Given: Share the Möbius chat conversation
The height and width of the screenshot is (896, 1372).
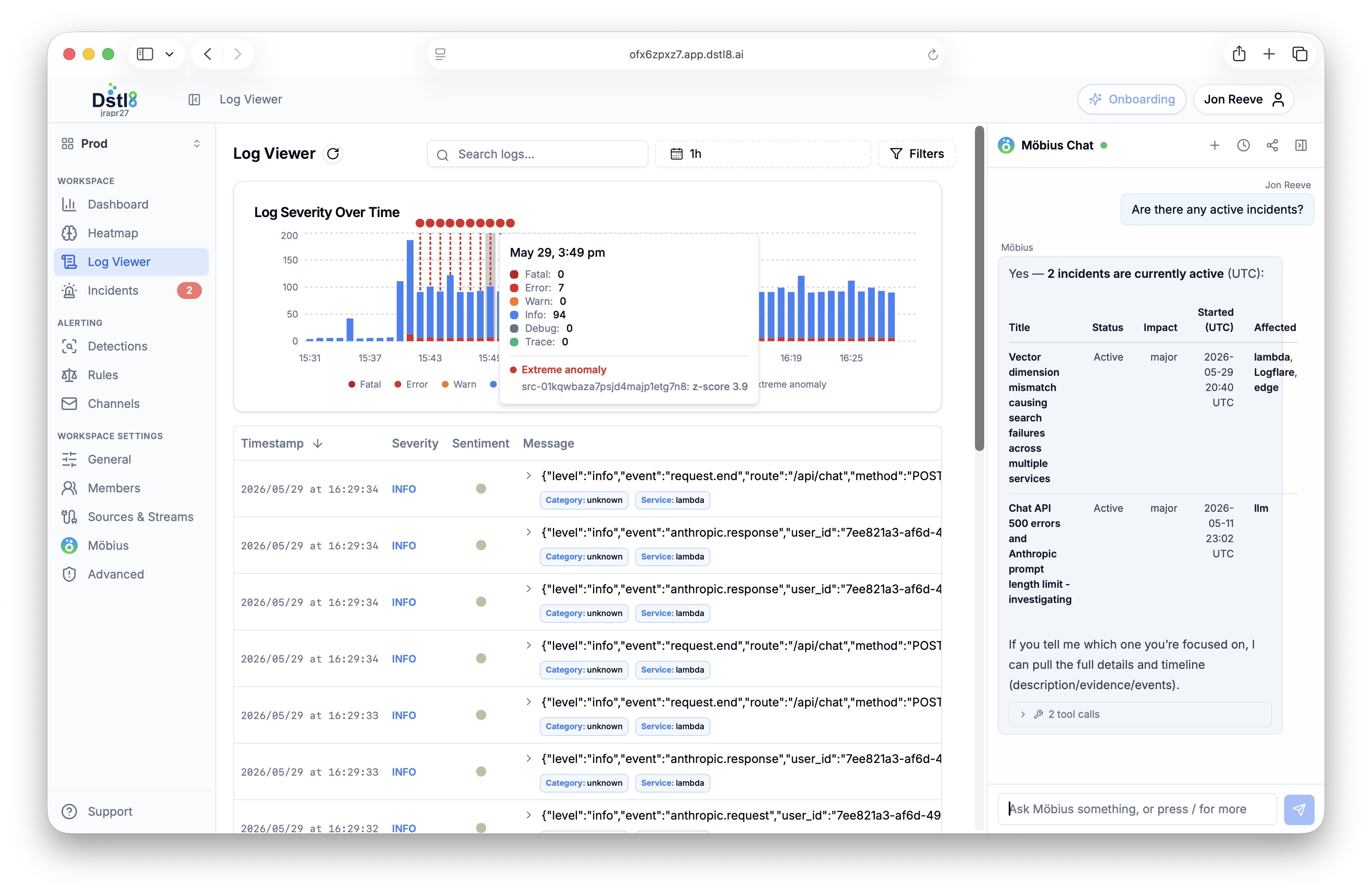Looking at the screenshot, I should click(1272, 145).
